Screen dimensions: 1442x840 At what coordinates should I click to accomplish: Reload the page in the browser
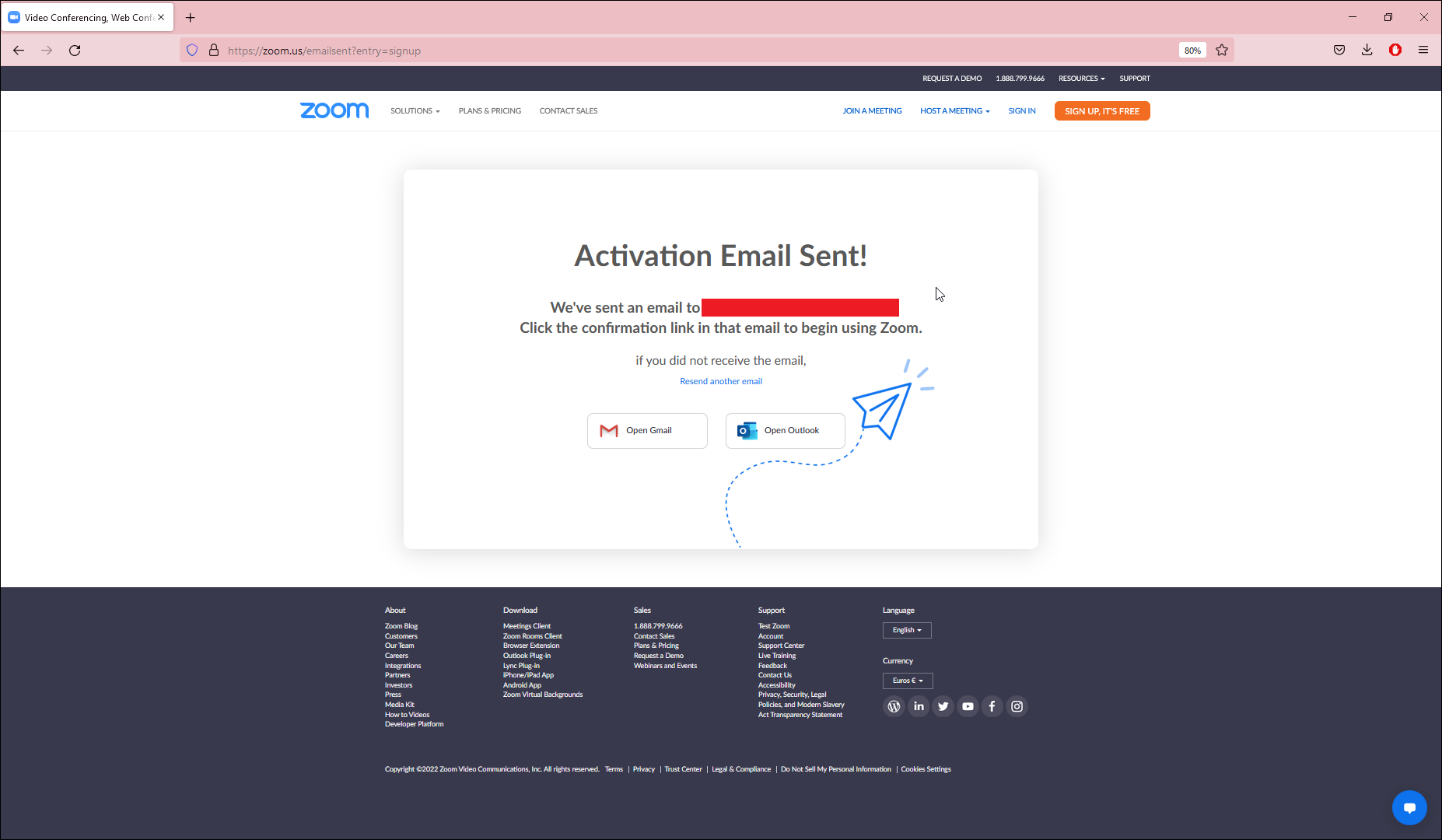(75, 51)
